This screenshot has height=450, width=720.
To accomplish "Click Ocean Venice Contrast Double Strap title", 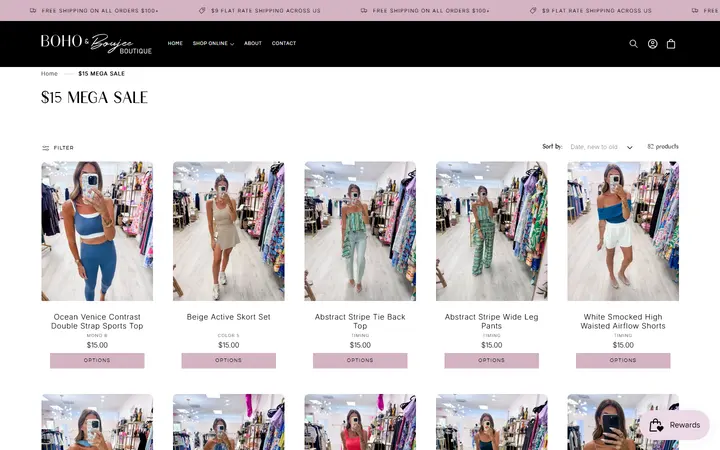I will (97, 321).
